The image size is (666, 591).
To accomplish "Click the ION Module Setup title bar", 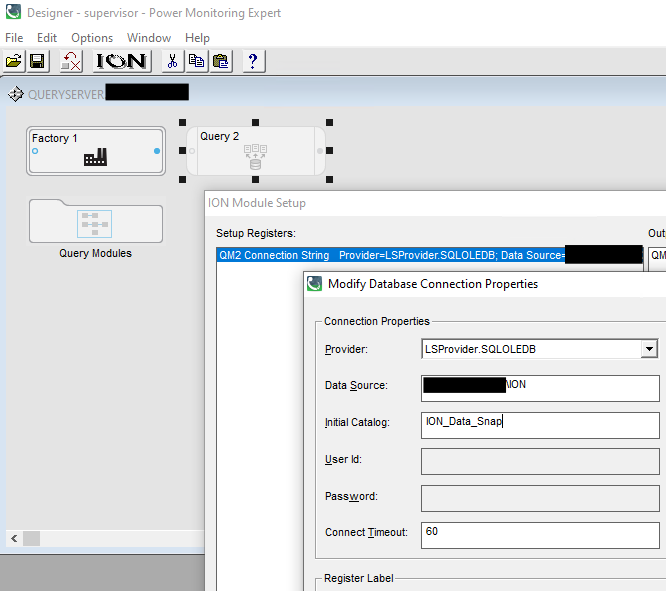I will (435, 203).
